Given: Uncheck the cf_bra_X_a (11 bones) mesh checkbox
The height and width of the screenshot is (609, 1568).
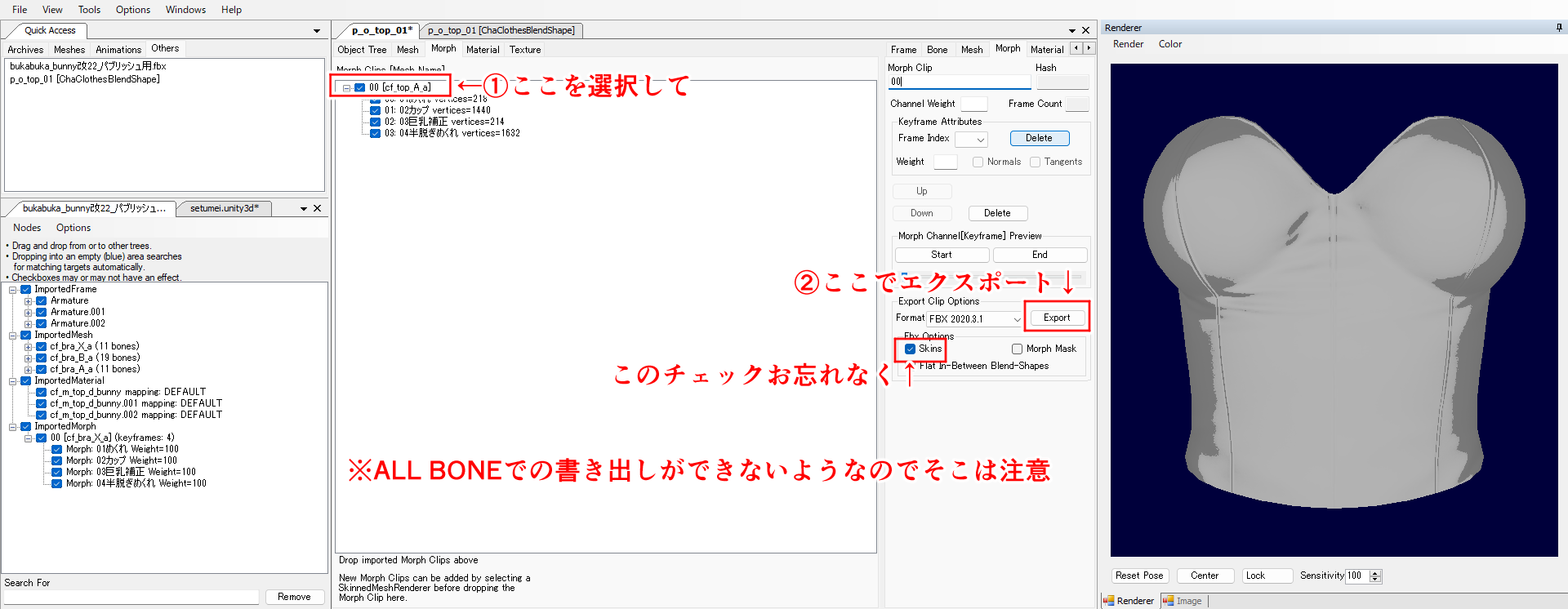Looking at the screenshot, I should click(x=41, y=346).
